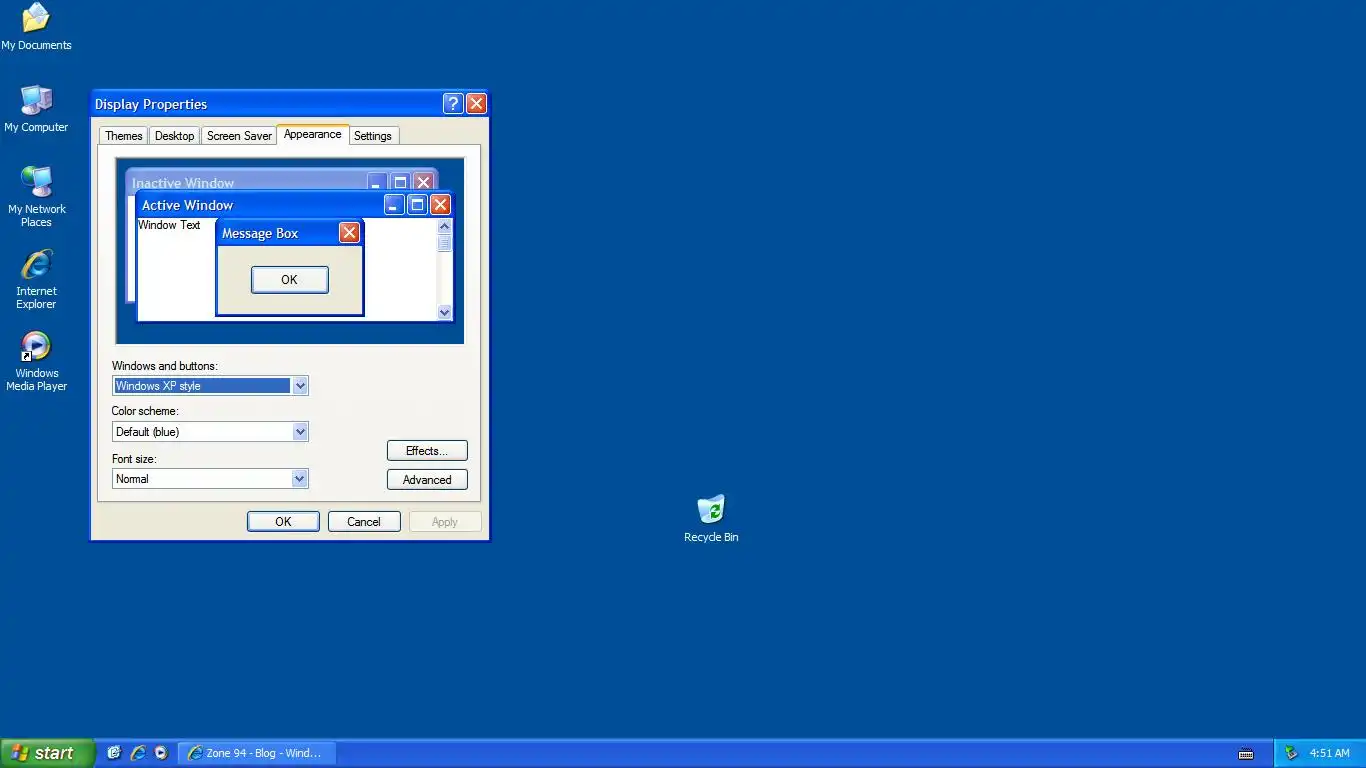The image size is (1366, 768).
Task: Click the taskbar clock showing 4:51 AM
Action: click(x=1329, y=753)
